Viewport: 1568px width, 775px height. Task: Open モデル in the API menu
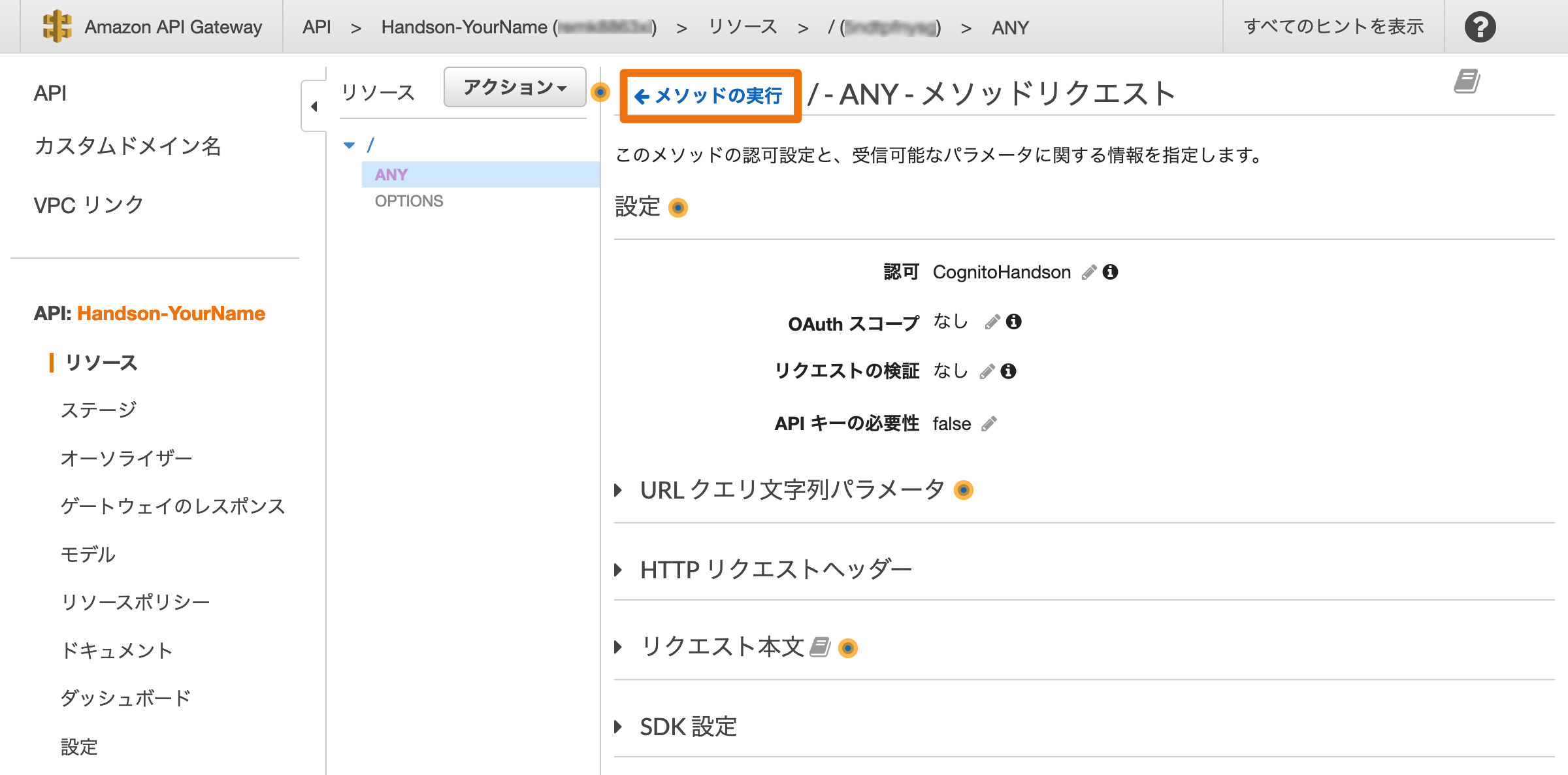[x=88, y=554]
